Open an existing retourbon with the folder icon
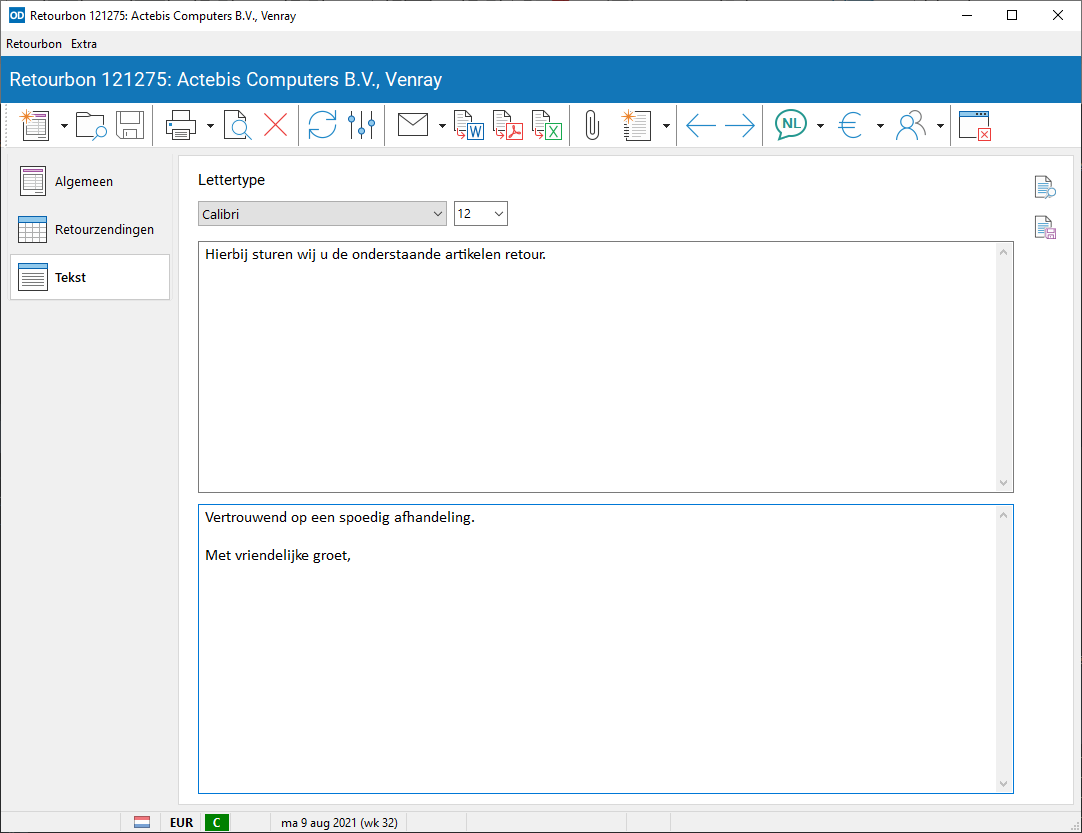 click(90, 126)
